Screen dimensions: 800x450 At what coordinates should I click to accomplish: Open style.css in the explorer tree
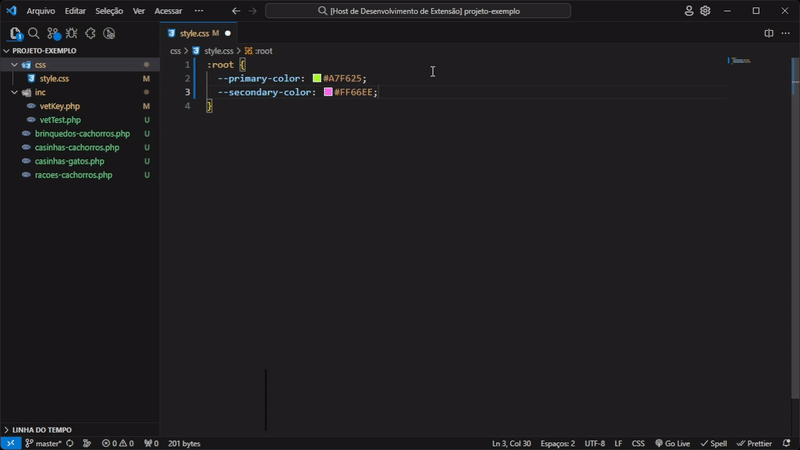[54, 79]
